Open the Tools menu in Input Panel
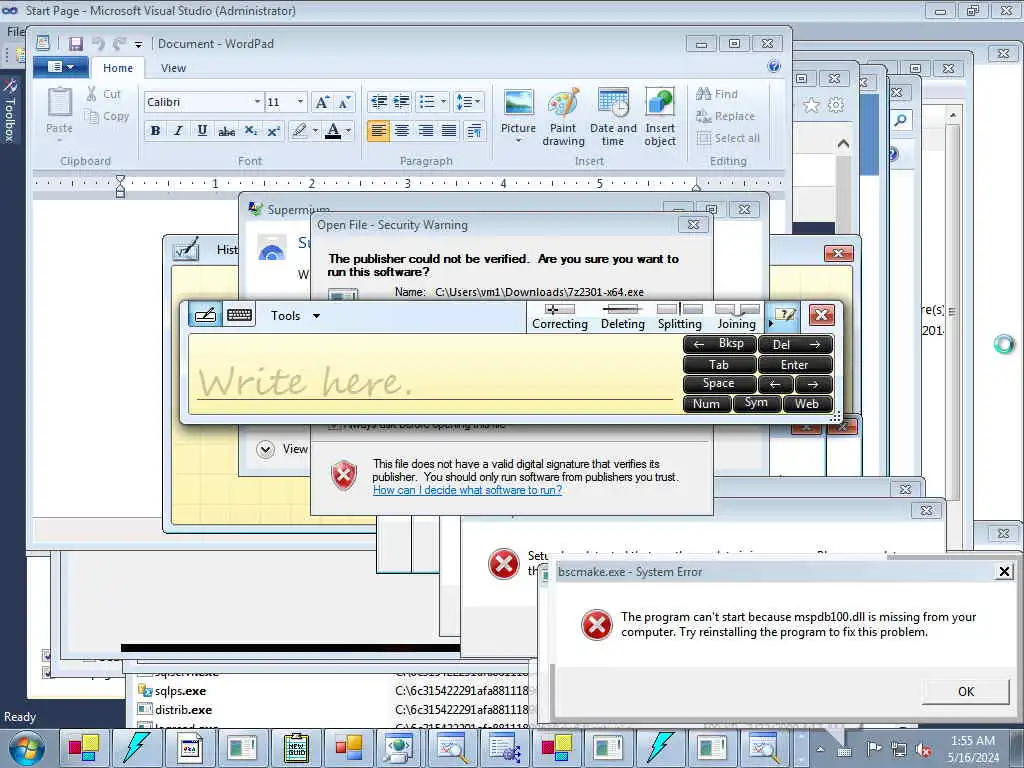Image resolution: width=1024 pixels, height=768 pixels. 295,315
